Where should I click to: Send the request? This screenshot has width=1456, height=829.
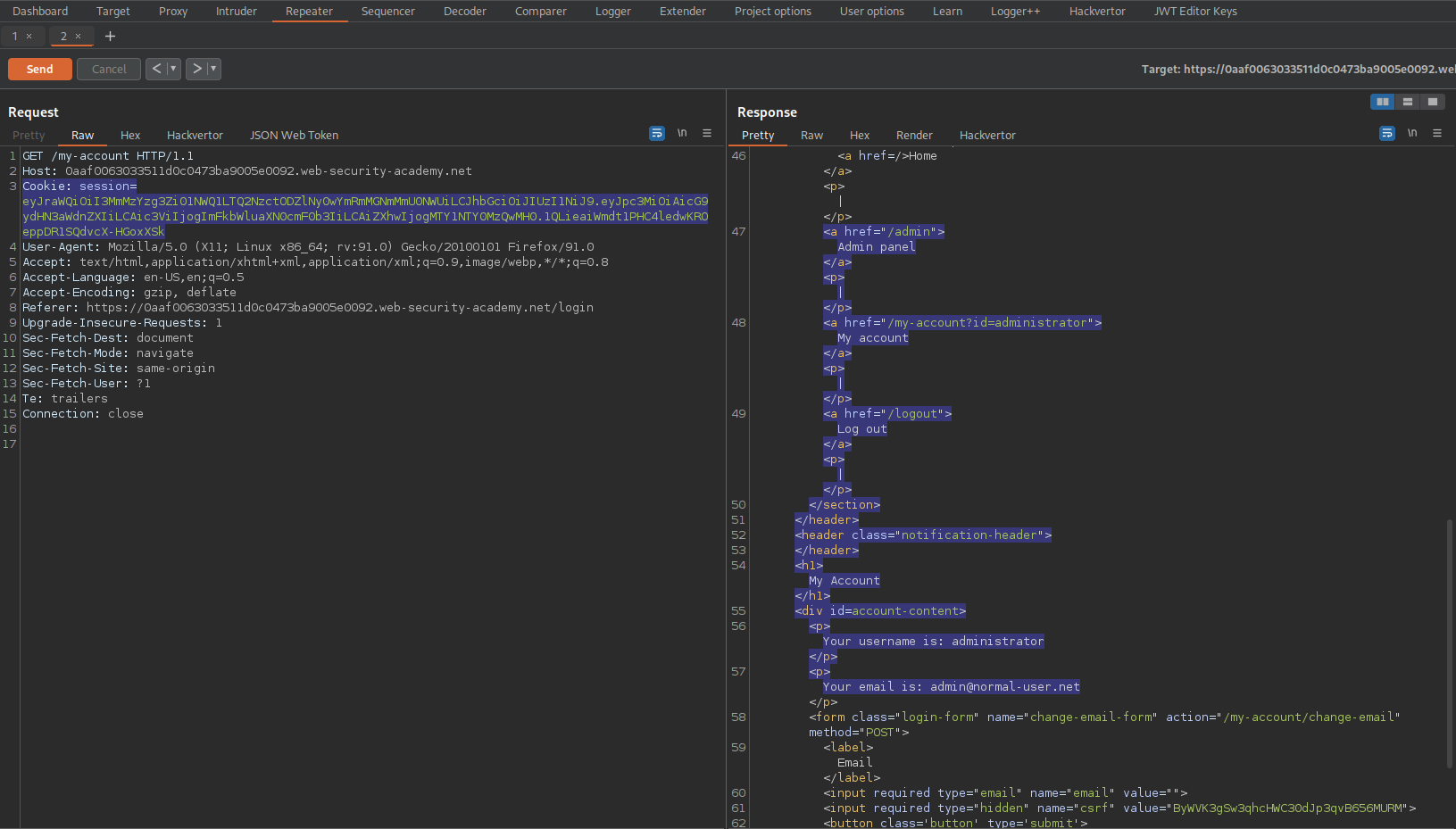[x=40, y=69]
